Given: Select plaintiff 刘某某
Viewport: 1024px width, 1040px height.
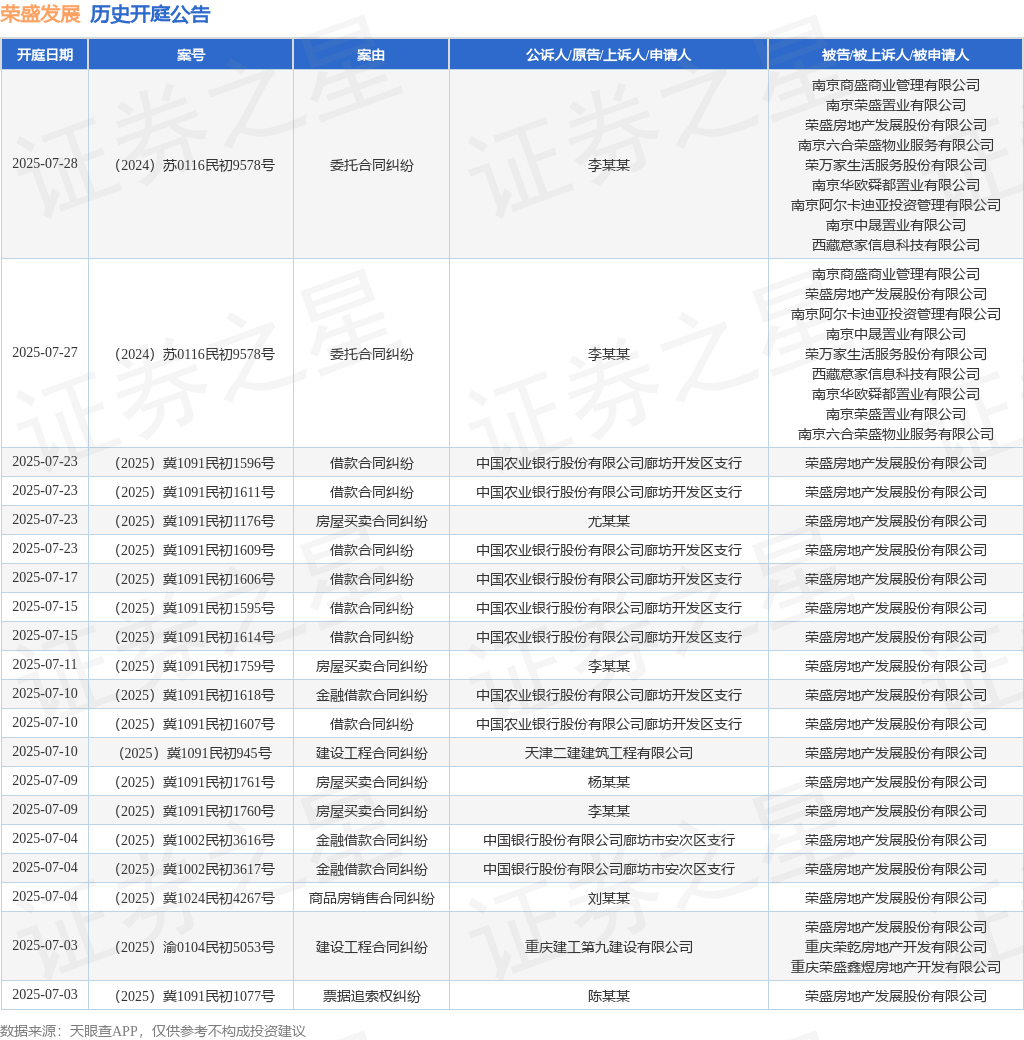Looking at the screenshot, I should [x=609, y=898].
